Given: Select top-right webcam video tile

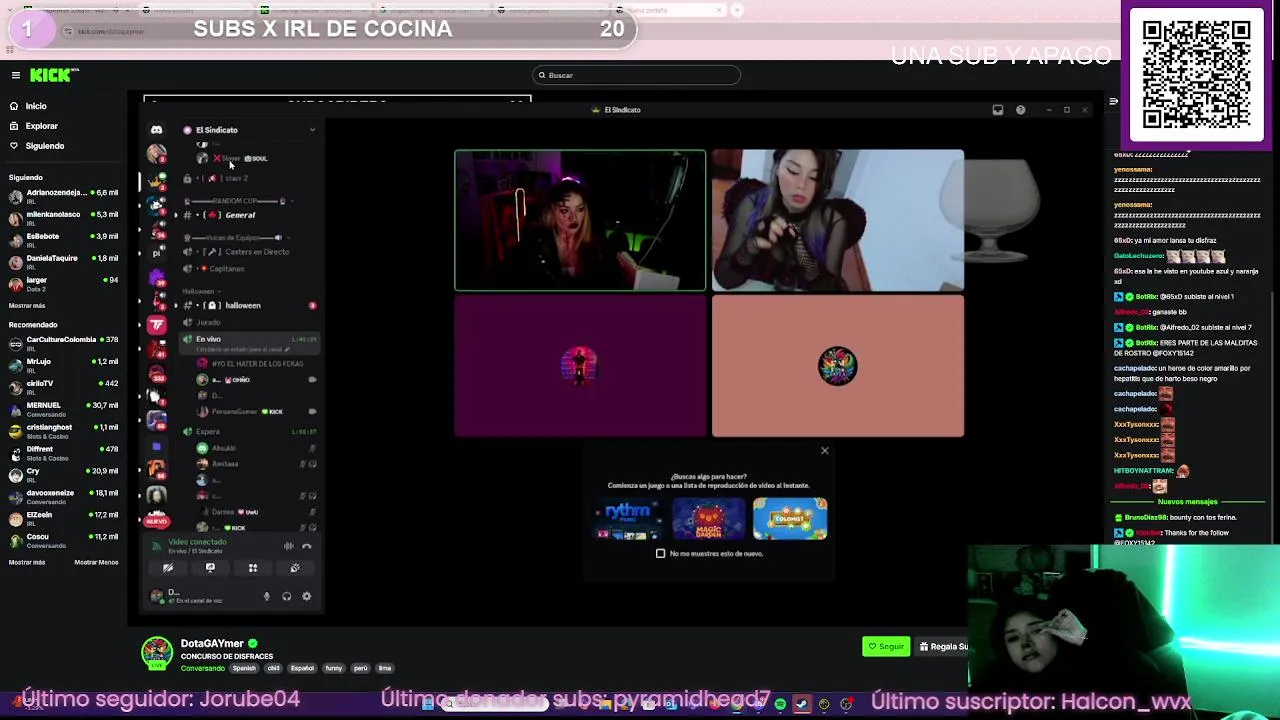Looking at the screenshot, I should (838, 221).
